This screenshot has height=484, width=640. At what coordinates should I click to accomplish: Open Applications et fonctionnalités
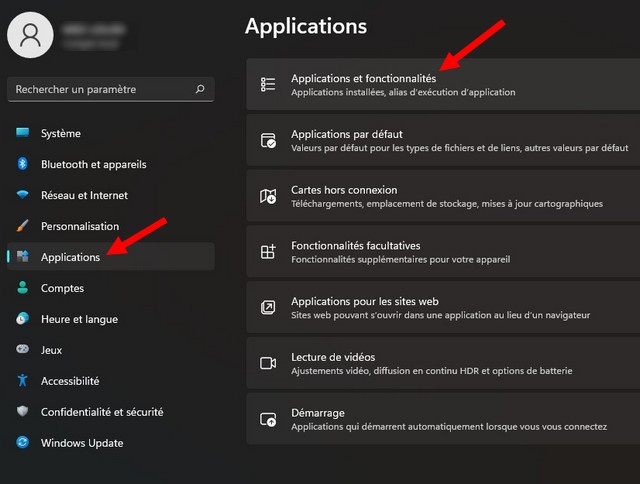click(x=443, y=84)
